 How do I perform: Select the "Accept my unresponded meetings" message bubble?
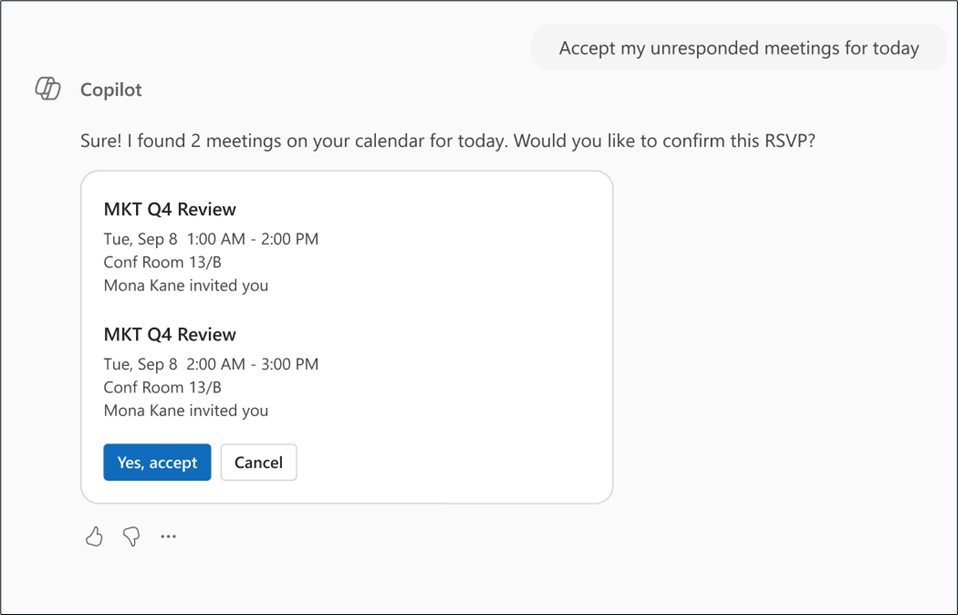coord(738,48)
